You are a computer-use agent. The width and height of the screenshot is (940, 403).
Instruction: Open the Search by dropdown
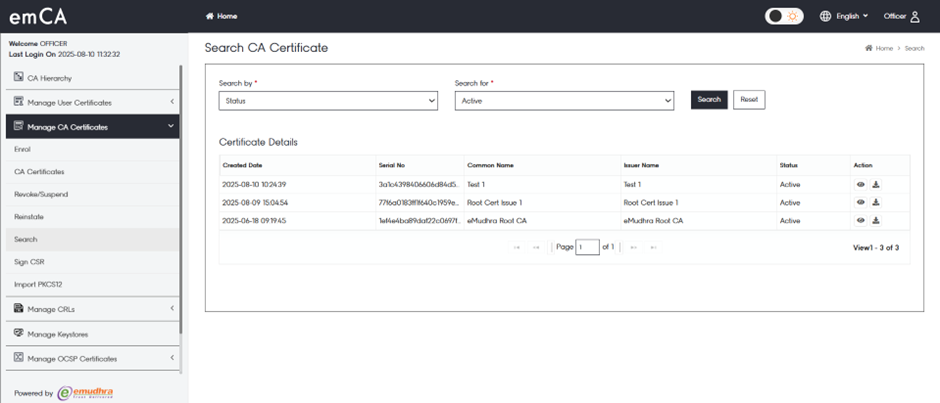click(x=328, y=101)
